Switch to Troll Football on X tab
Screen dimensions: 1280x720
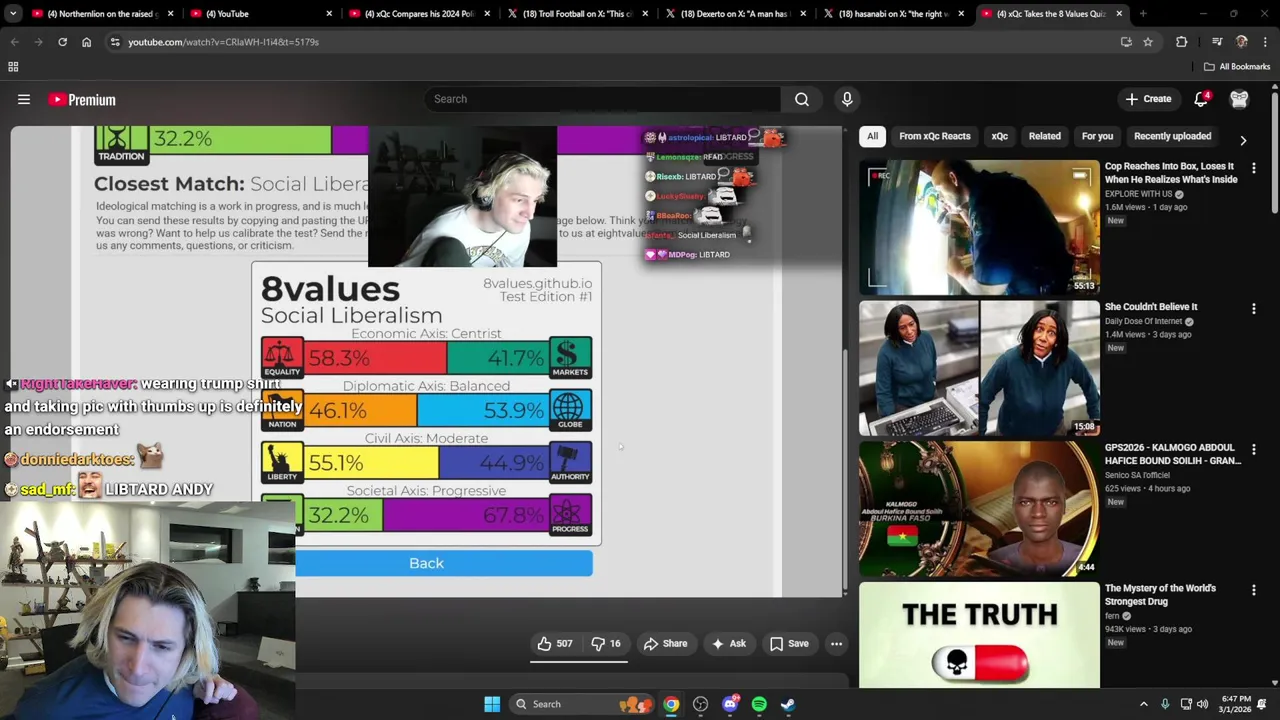click(x=579, y=14)
